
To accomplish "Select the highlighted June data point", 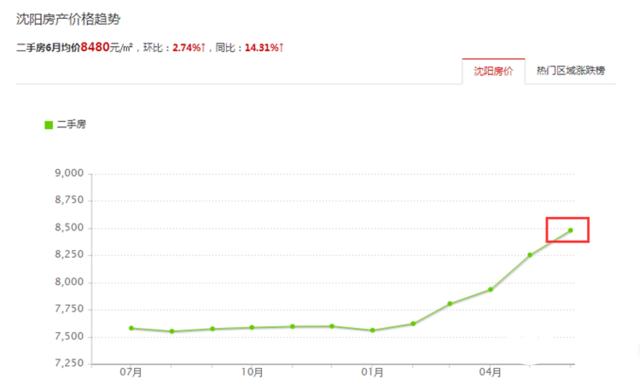I will (x=570, y=230).
